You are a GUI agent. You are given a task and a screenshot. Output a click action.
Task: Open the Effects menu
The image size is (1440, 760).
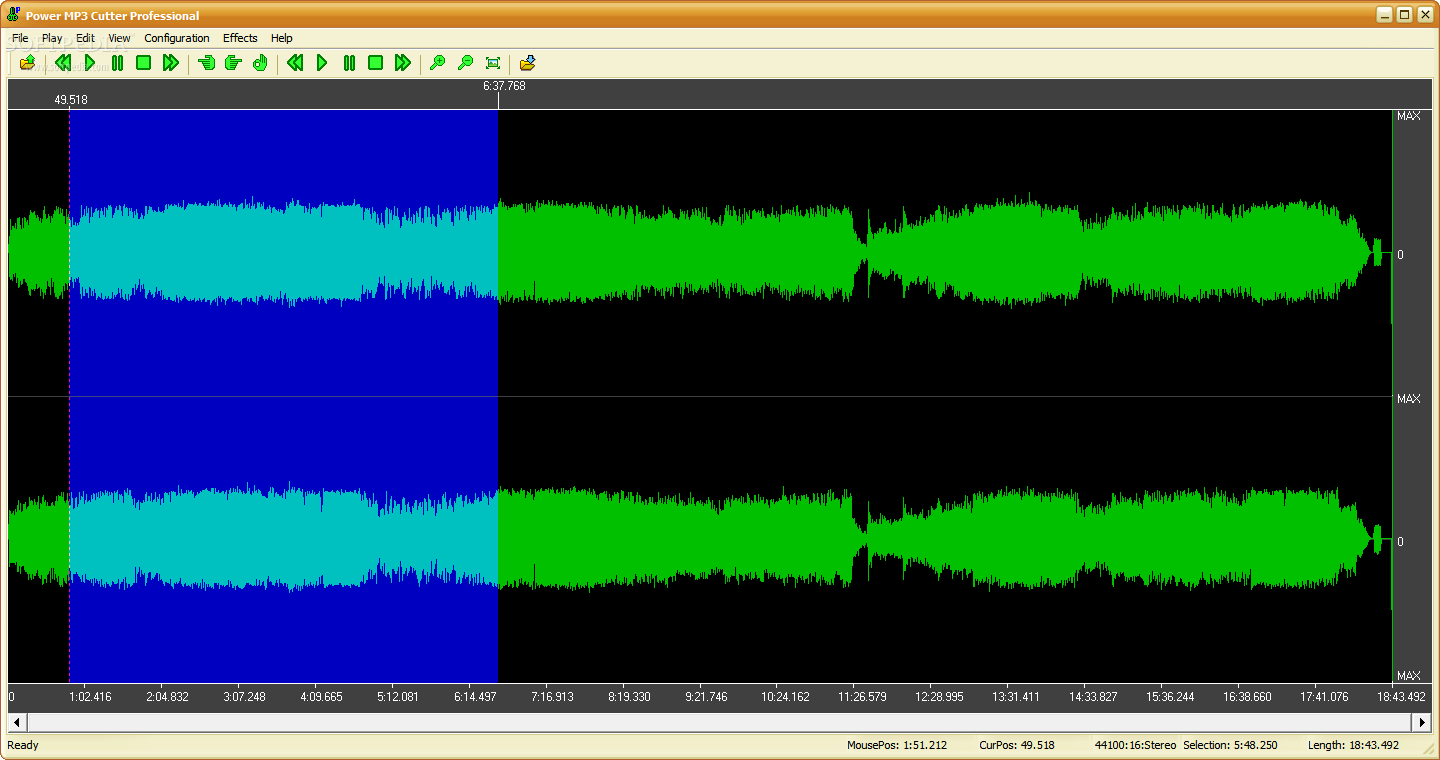[240, 38]
